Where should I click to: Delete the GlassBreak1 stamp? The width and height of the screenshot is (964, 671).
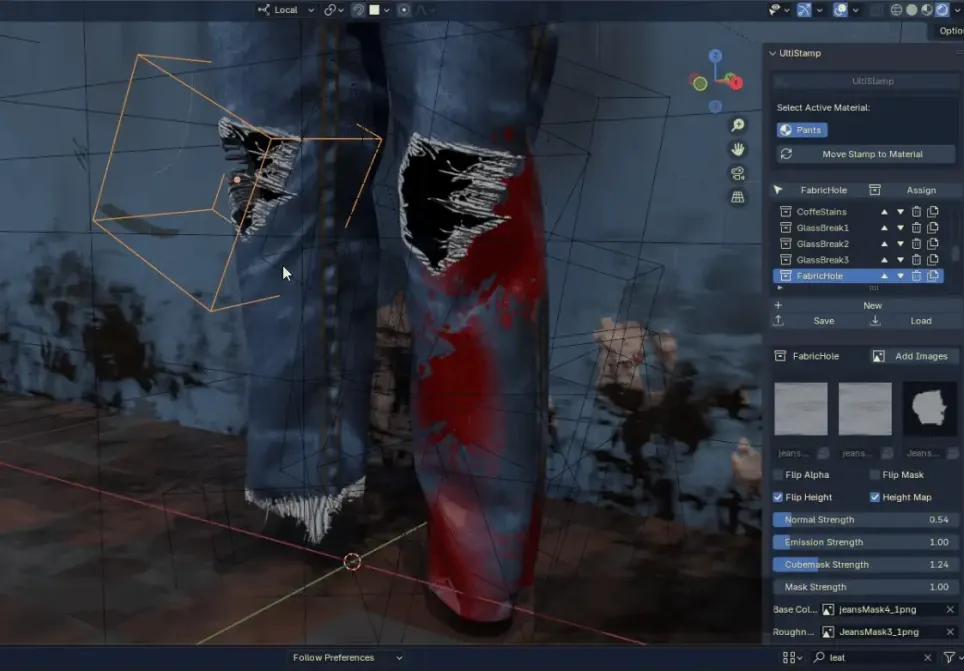point(916,228)
